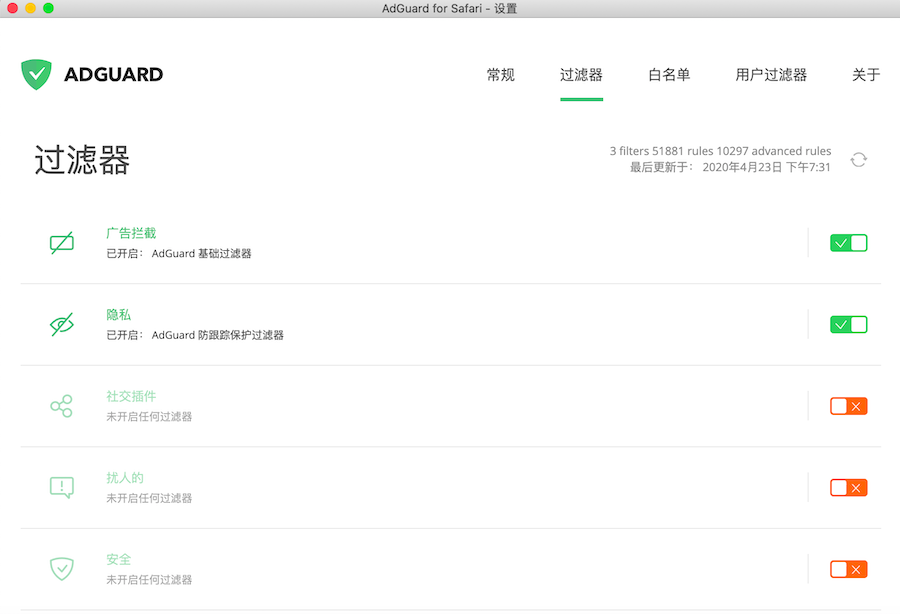The image size is (900, 614).
Task: Click the '3 filters 51881 rules' statistics text
Action: (720, 151)
